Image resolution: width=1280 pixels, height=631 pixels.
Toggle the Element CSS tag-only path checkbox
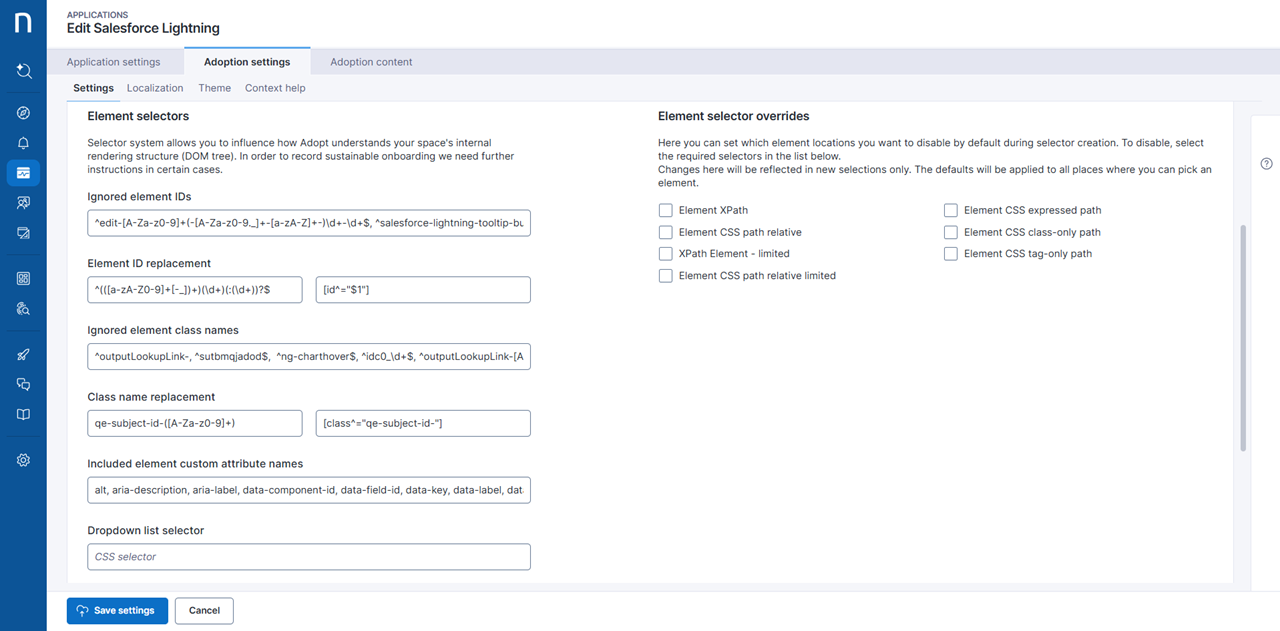[x=951, y=254]
